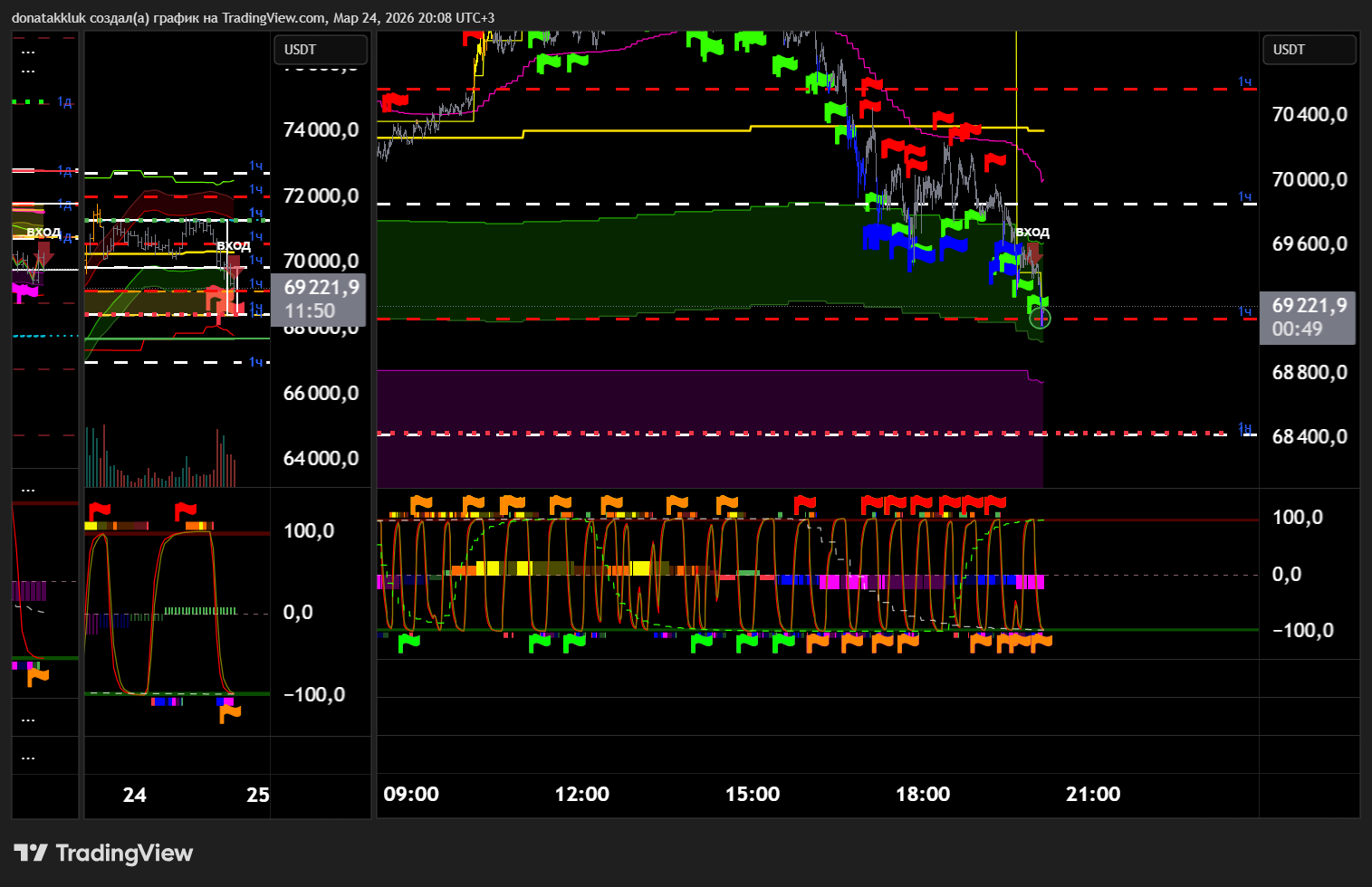The width and height of the screenshot is (1372, 887).
Task: Click the first red flag atop middle oscillator
Action: [100, 511]
